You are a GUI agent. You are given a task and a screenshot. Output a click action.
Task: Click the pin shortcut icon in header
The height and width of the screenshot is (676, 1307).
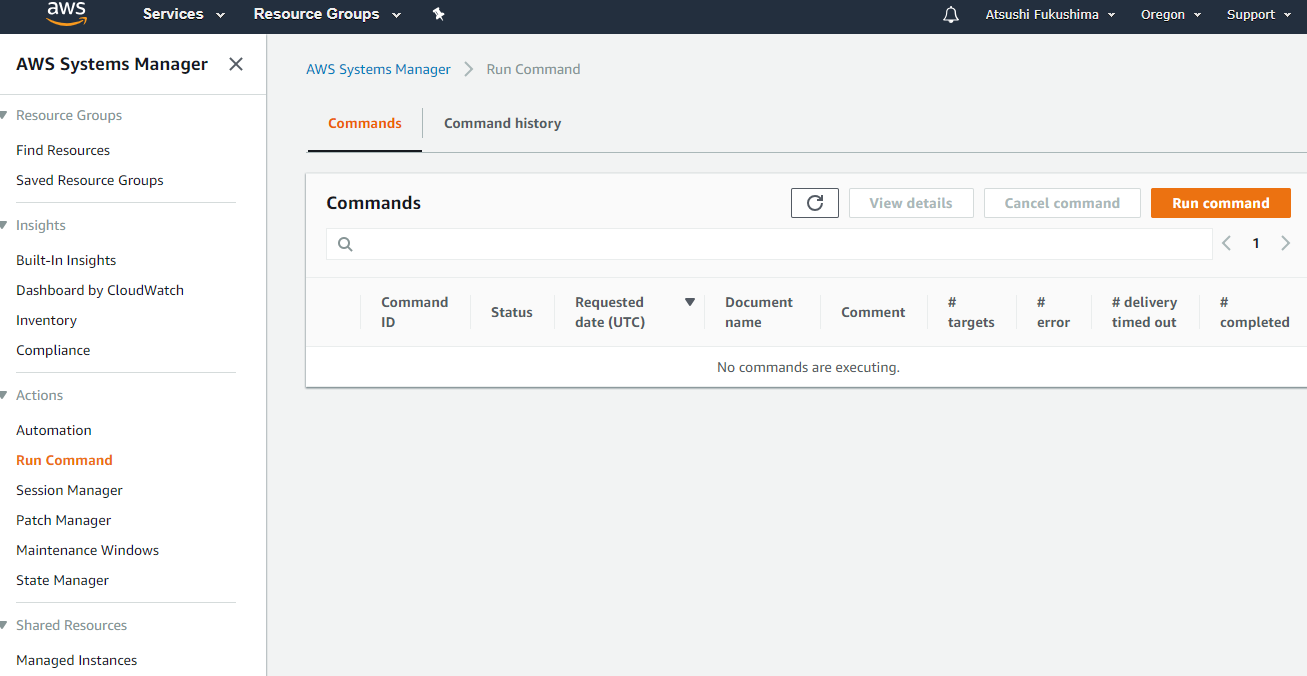(x=438, y=14)
